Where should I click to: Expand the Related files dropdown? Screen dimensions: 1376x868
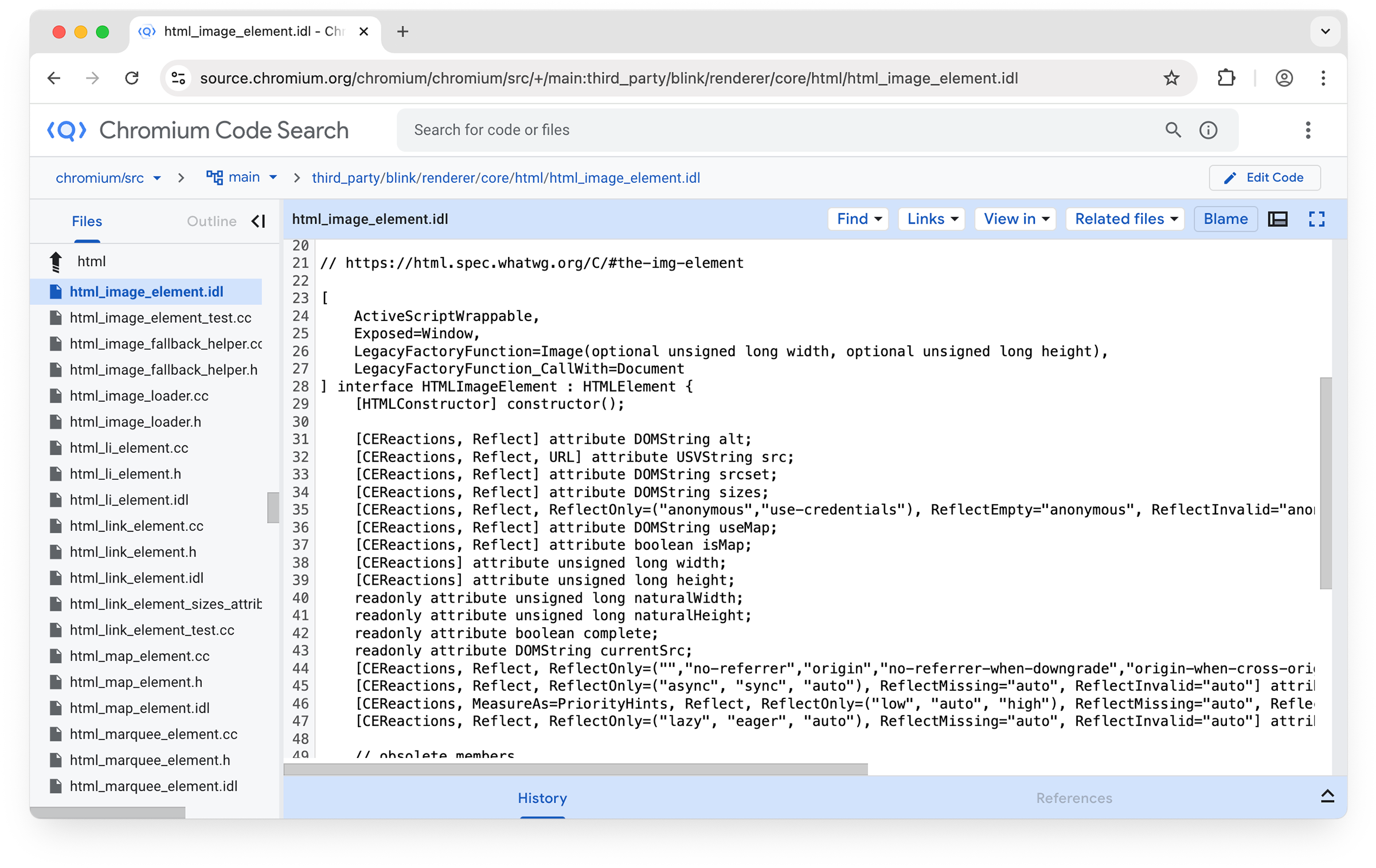[1124, 219]
